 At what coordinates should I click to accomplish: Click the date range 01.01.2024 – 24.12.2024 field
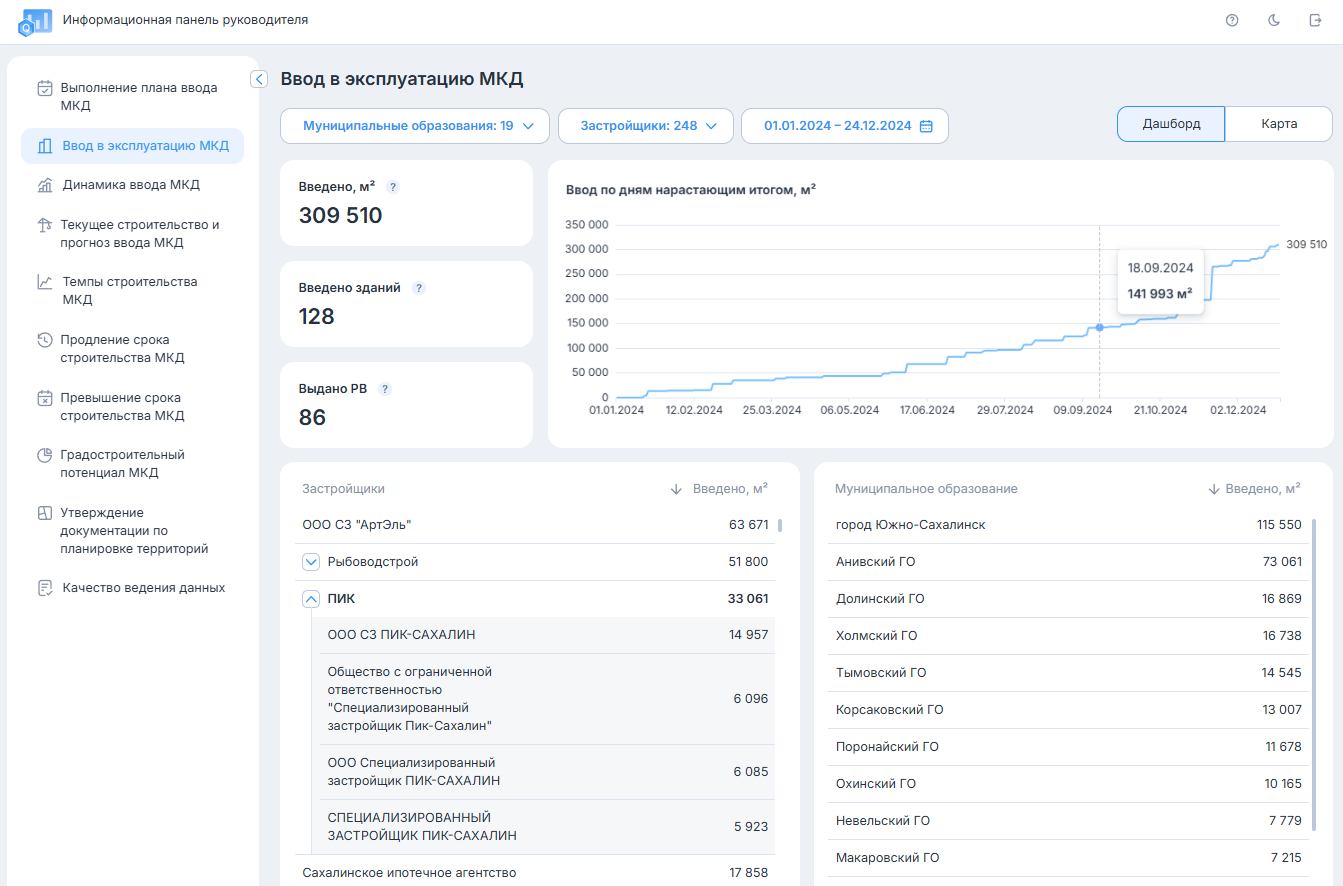pyautogui.click(x=845, y=126)
